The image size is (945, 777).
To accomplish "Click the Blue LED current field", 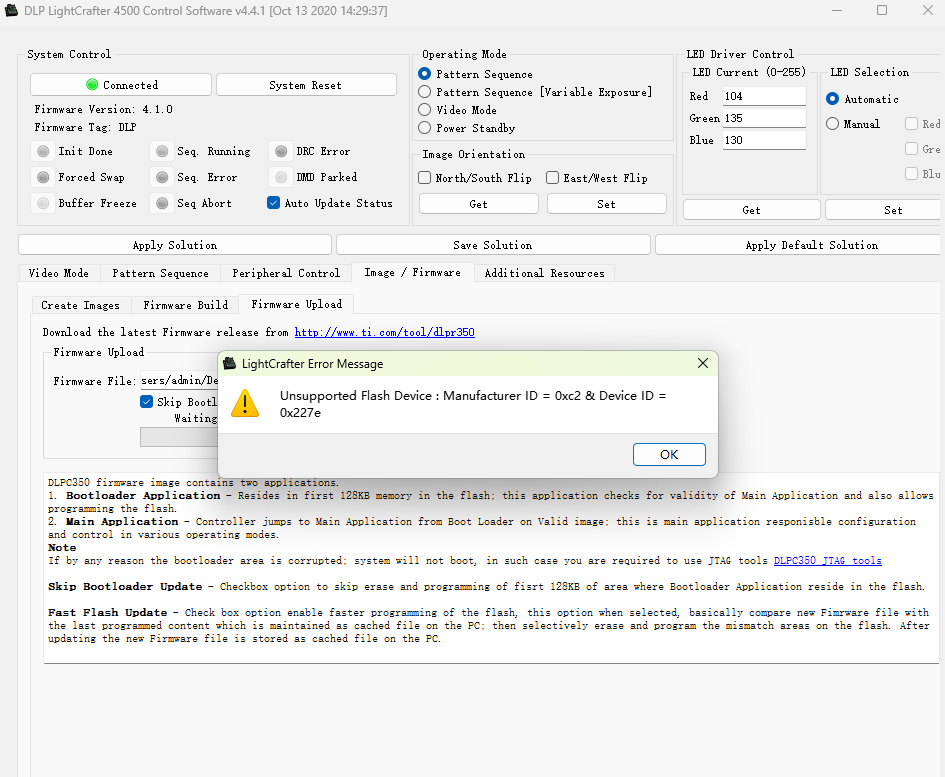I will 764,140.
